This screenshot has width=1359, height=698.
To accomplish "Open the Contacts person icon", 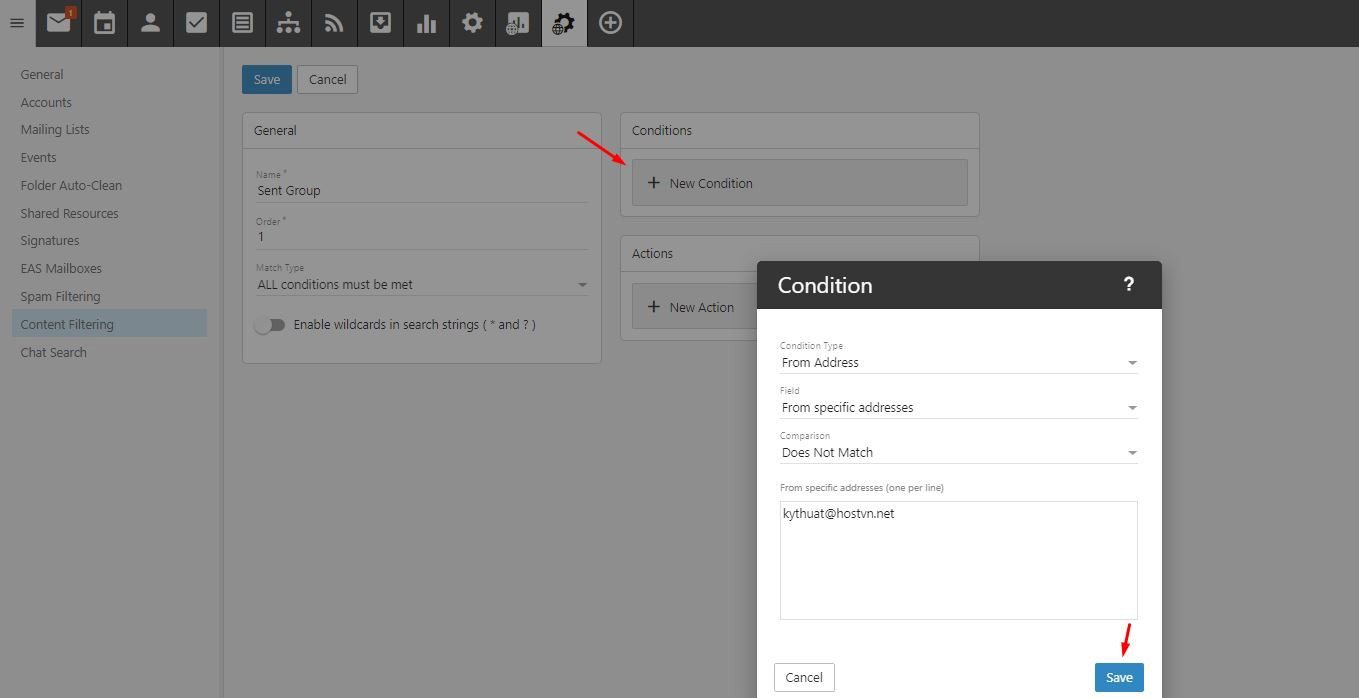I will (150, 23).
